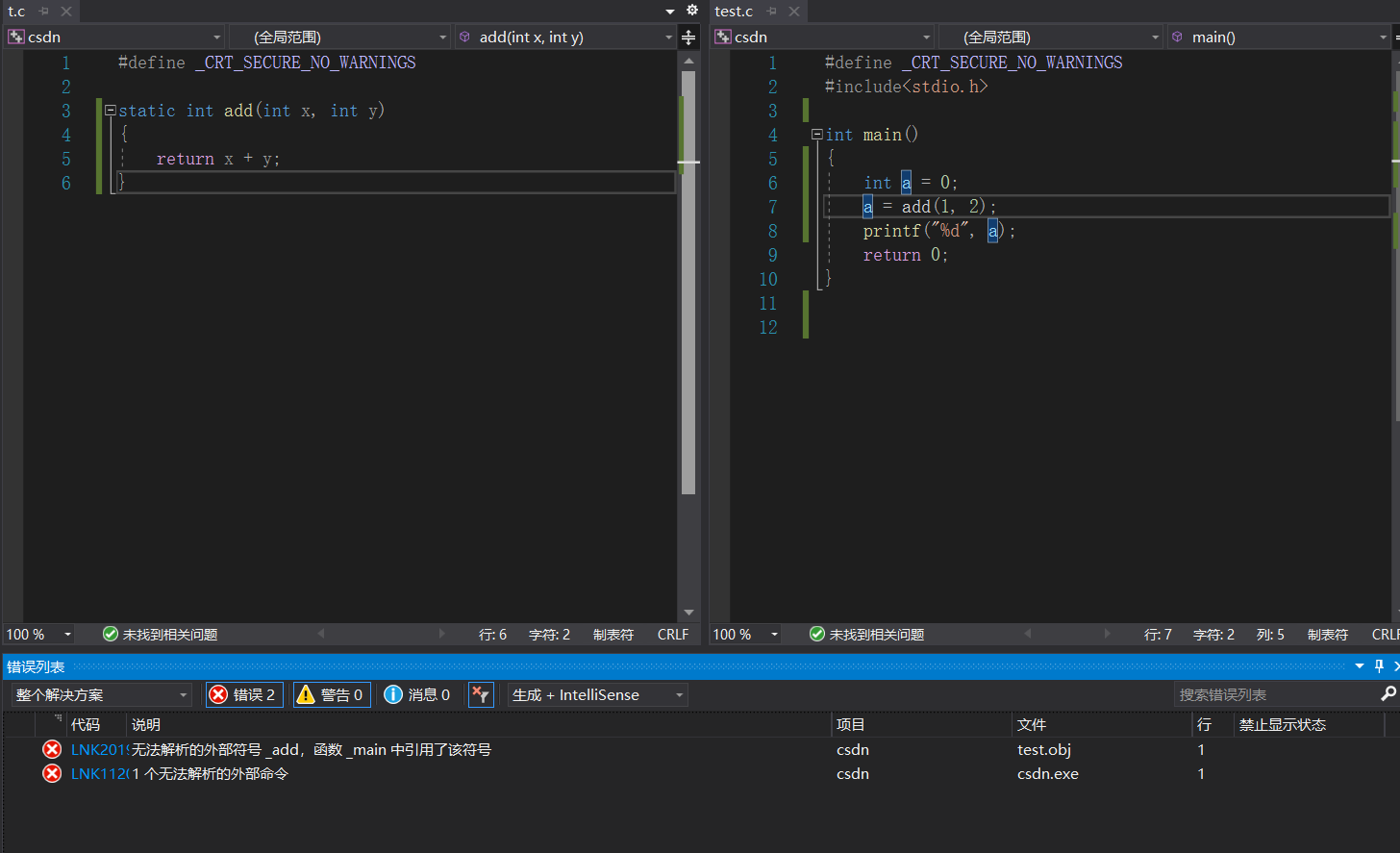Click the green no-issues check icon in test.c

pos(817,634)
